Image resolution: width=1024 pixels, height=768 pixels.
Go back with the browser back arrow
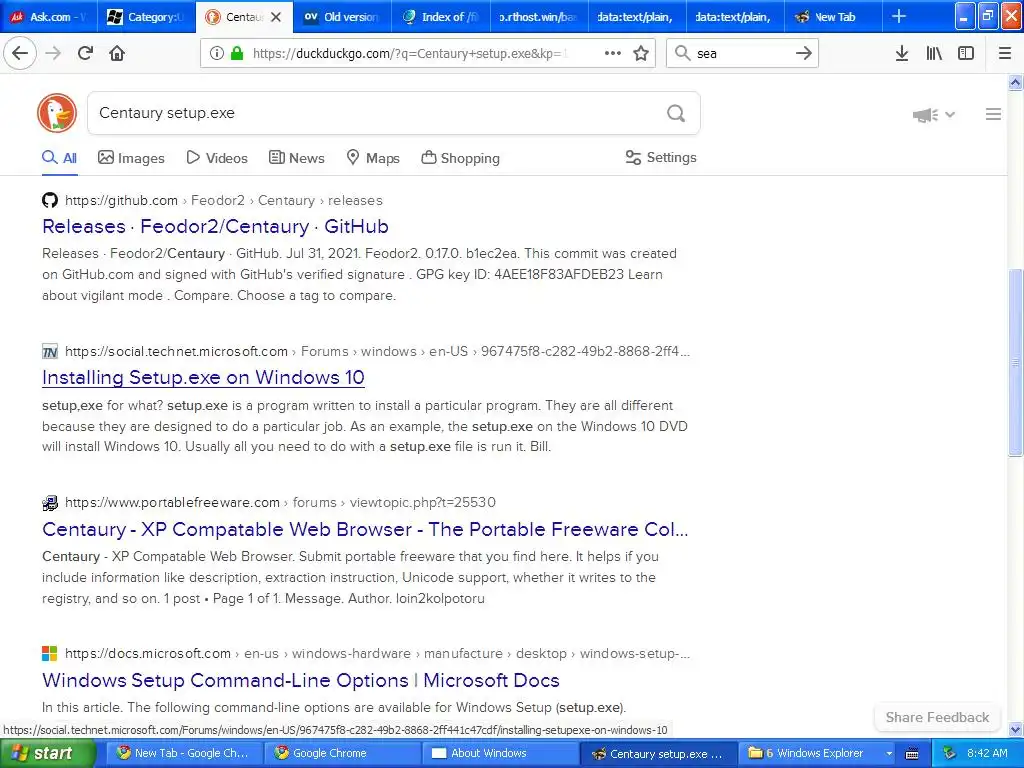pos(20,53)
